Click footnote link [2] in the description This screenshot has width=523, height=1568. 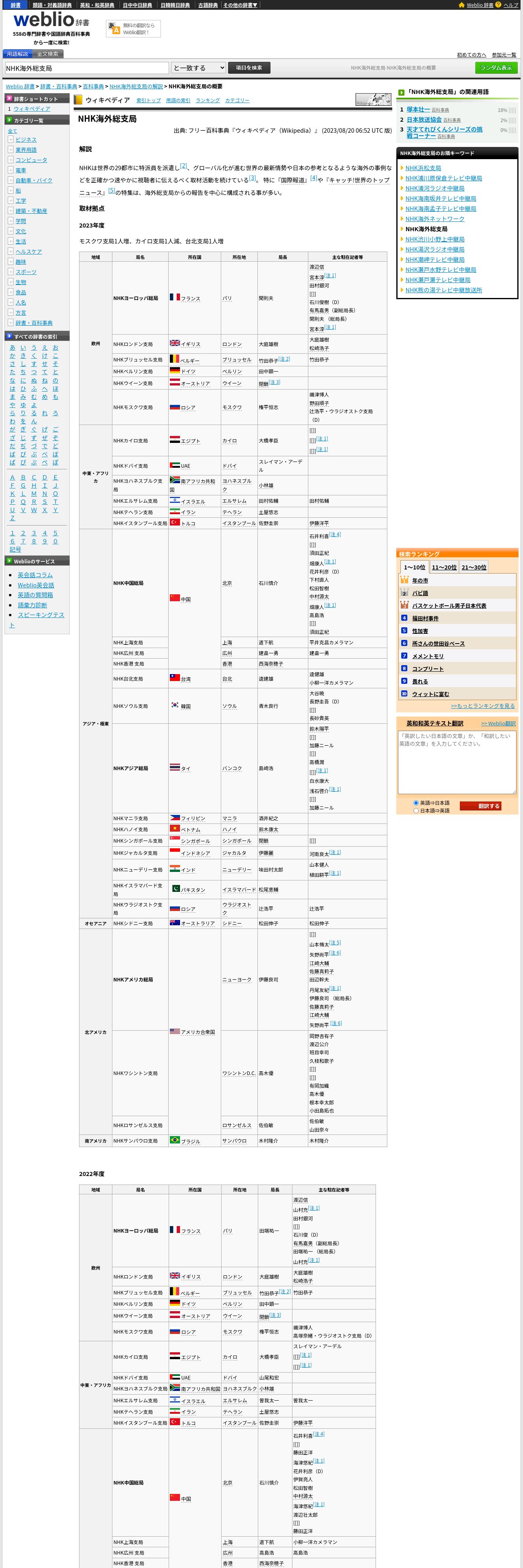coord(183,166)
